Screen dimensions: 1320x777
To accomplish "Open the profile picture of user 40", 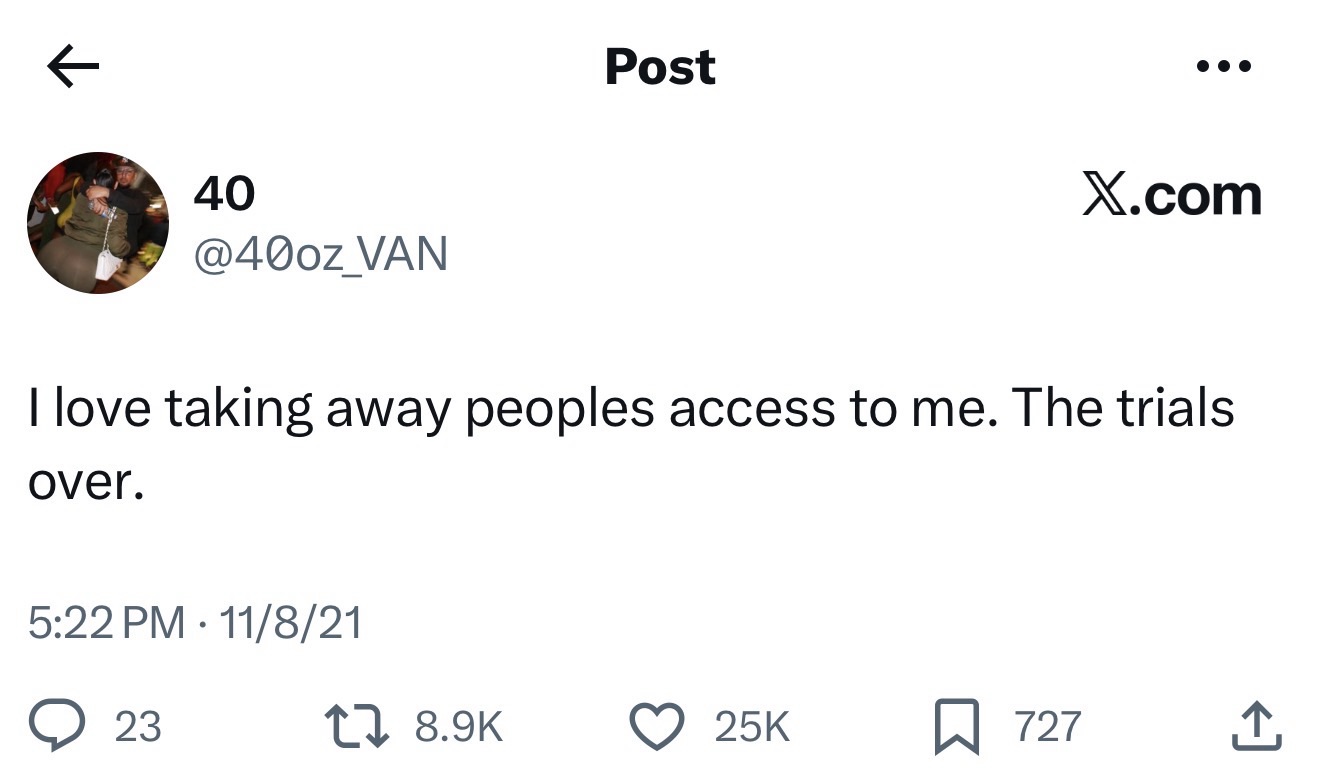I will point(98,223).
